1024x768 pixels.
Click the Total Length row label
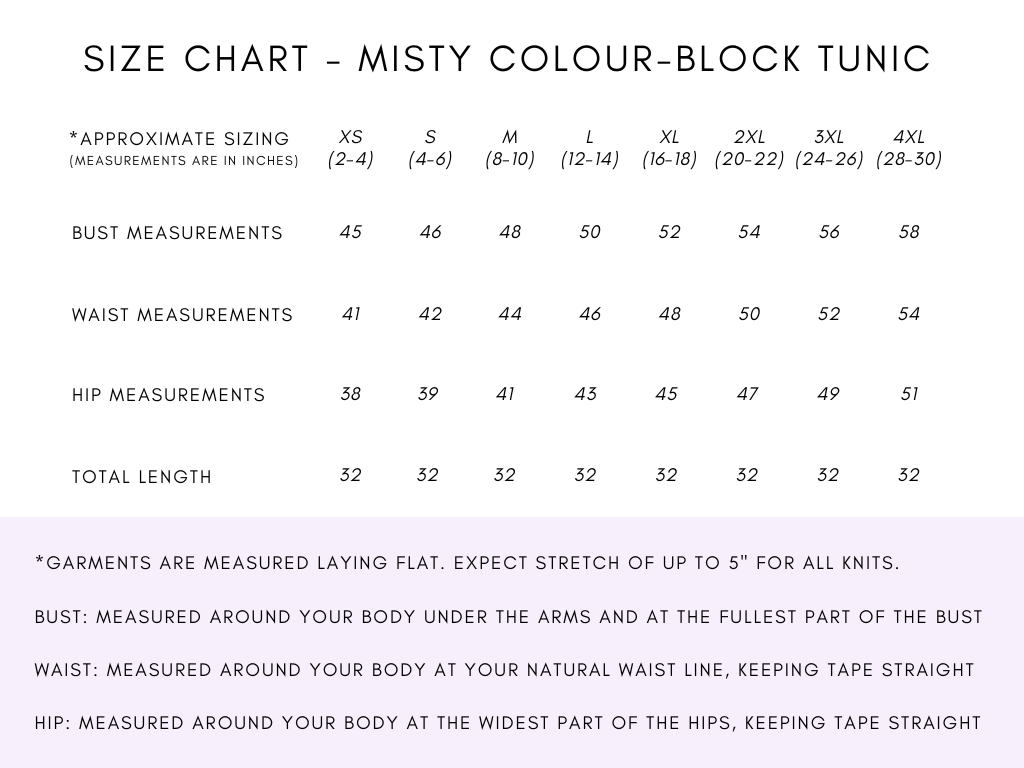point(142,477)
